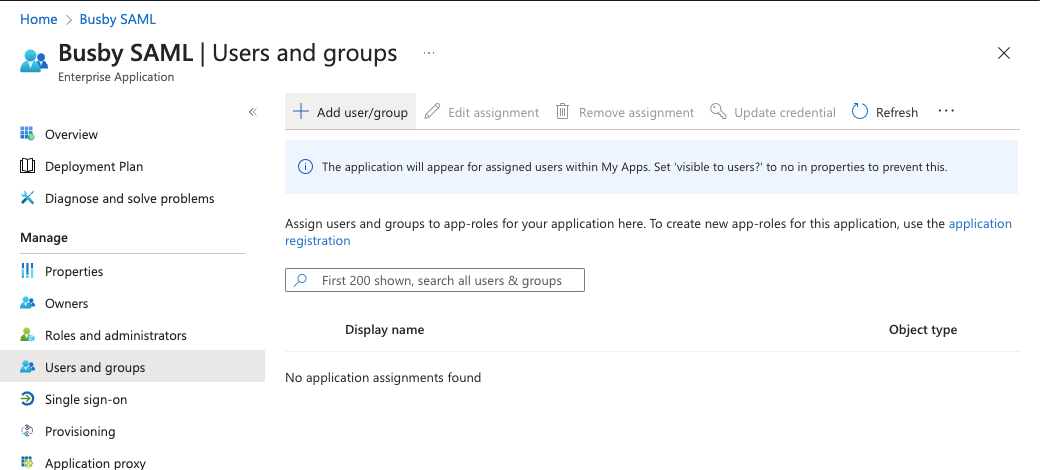
Task: Open the toolbar overflow ellipsis after Refresh
Action: (x=946, y=111)
